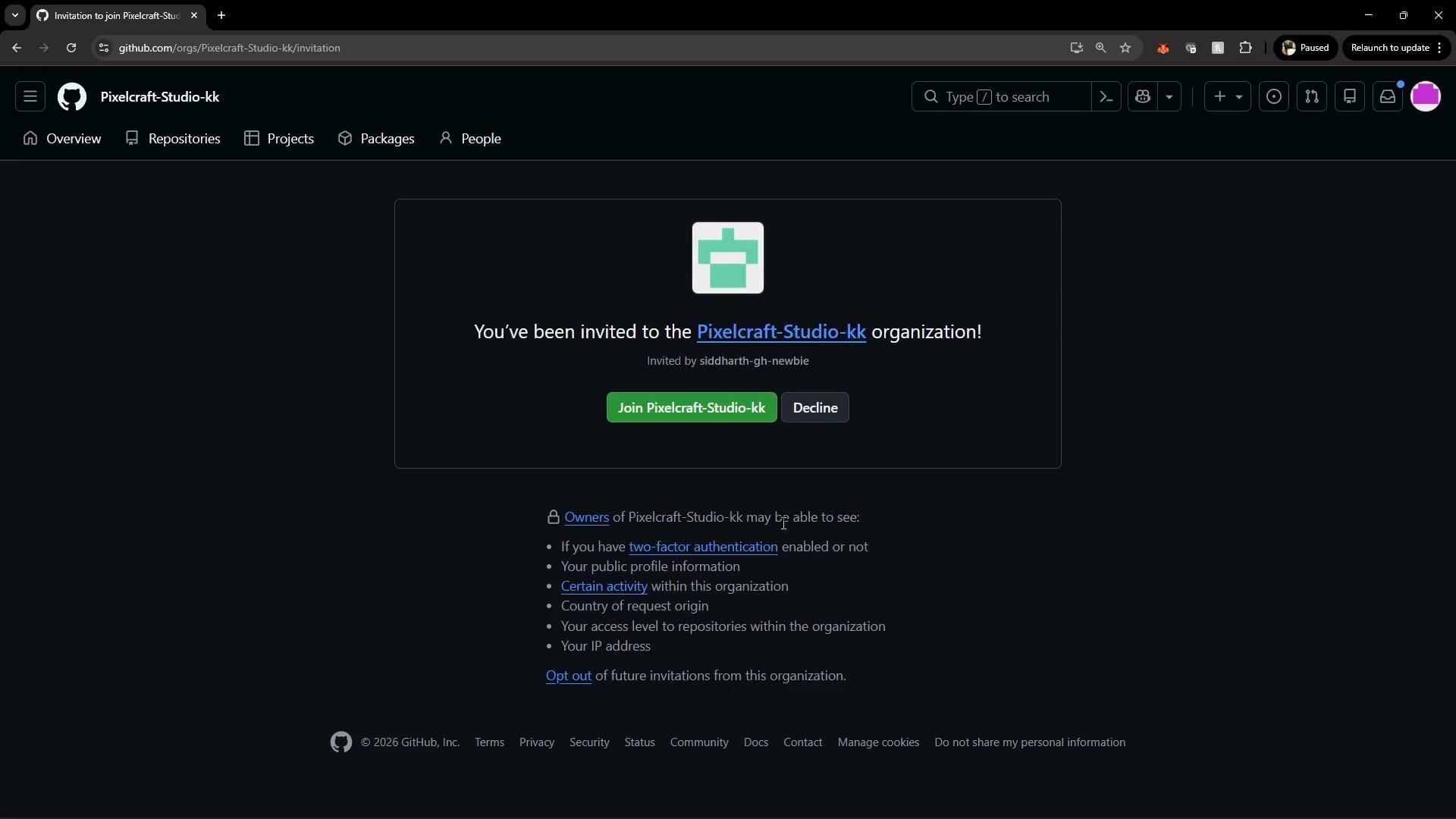Open the Docs footer link
Image resolution: width=1456 pixels, height=819 pixels.
(x=756, y=742)
